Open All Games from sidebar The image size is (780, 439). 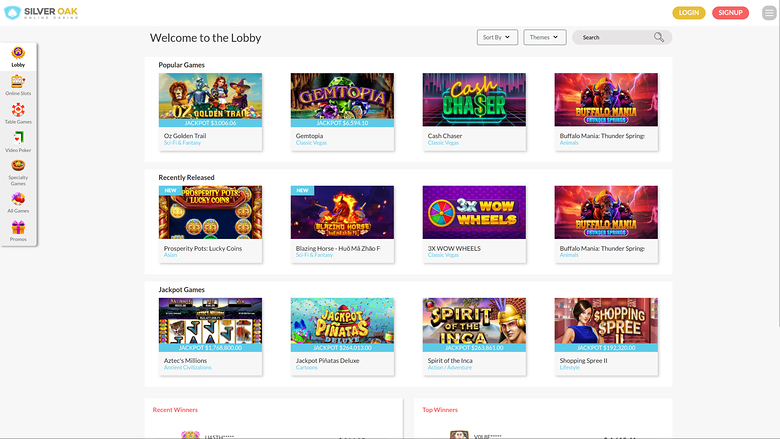[18, 198]
